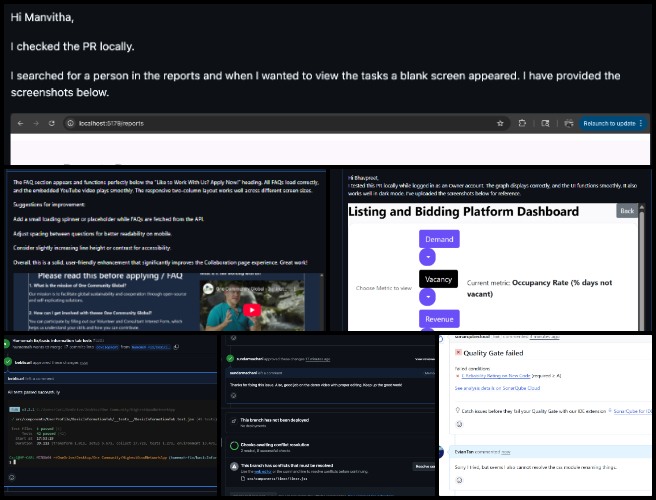Viewport: 656px width, 500px height.
Task: Click Relaunch to update button
Action: click(x=613, y=123)
